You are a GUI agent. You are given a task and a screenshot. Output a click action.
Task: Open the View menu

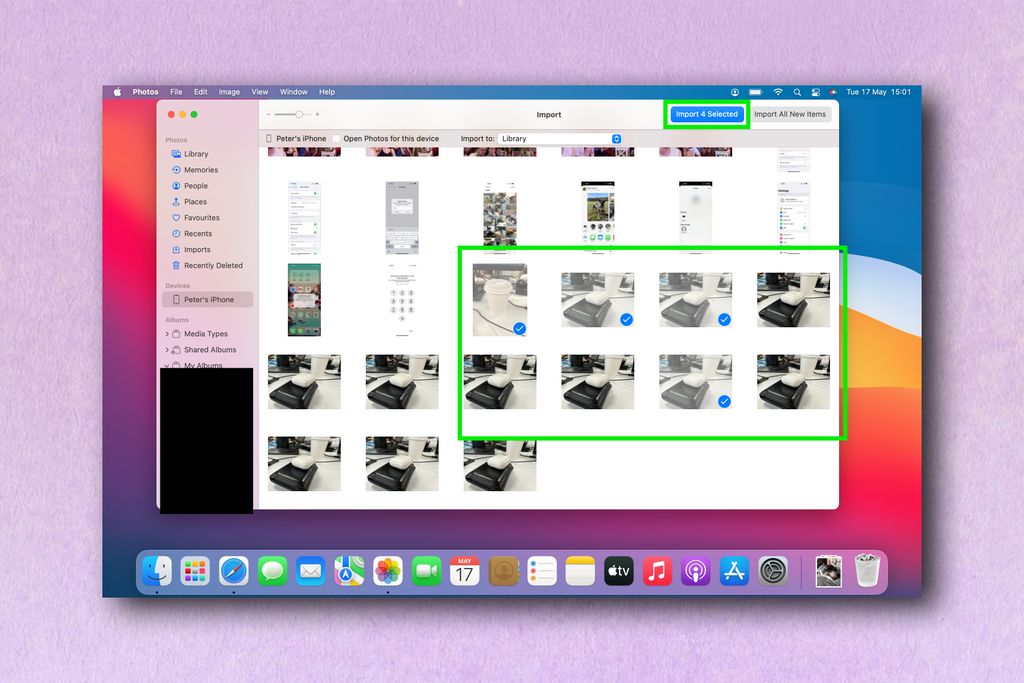pyautogui.click(x=259, y=91)
